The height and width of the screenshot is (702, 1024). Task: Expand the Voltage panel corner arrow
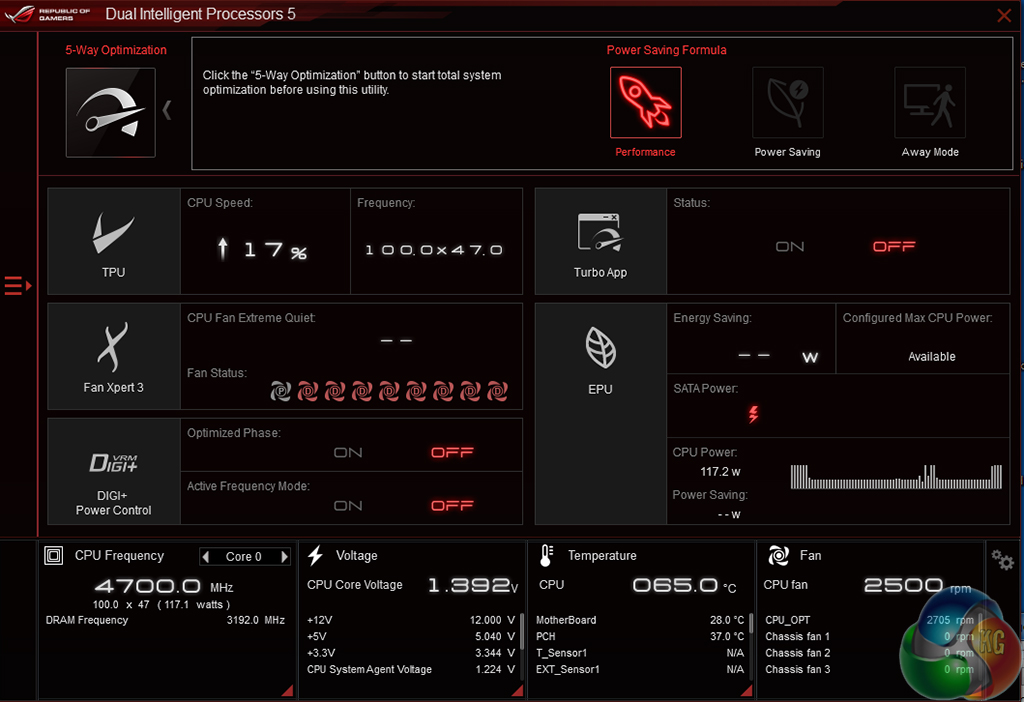pyautogui.click(x=516, y=690)
